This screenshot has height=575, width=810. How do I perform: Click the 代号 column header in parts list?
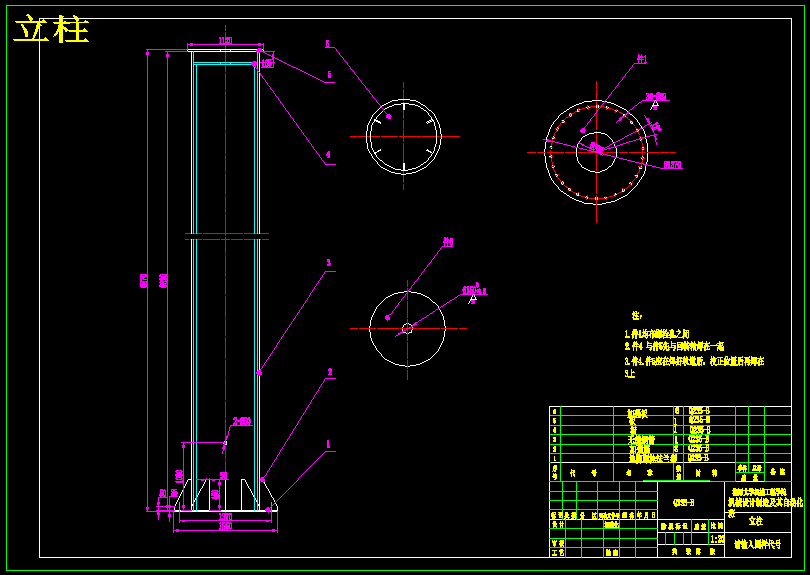[584, 472]
